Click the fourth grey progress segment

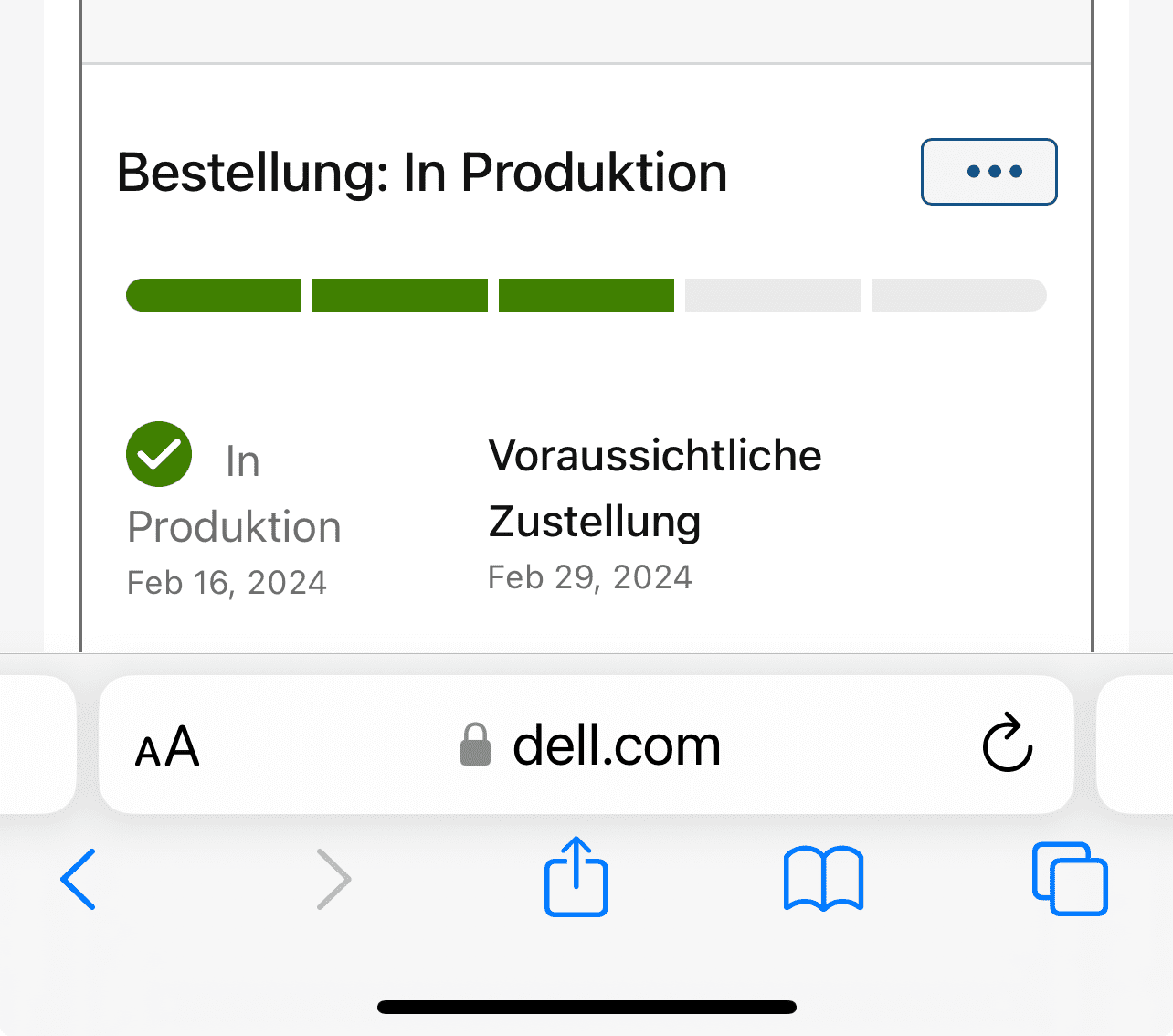(x=773, y=295)
